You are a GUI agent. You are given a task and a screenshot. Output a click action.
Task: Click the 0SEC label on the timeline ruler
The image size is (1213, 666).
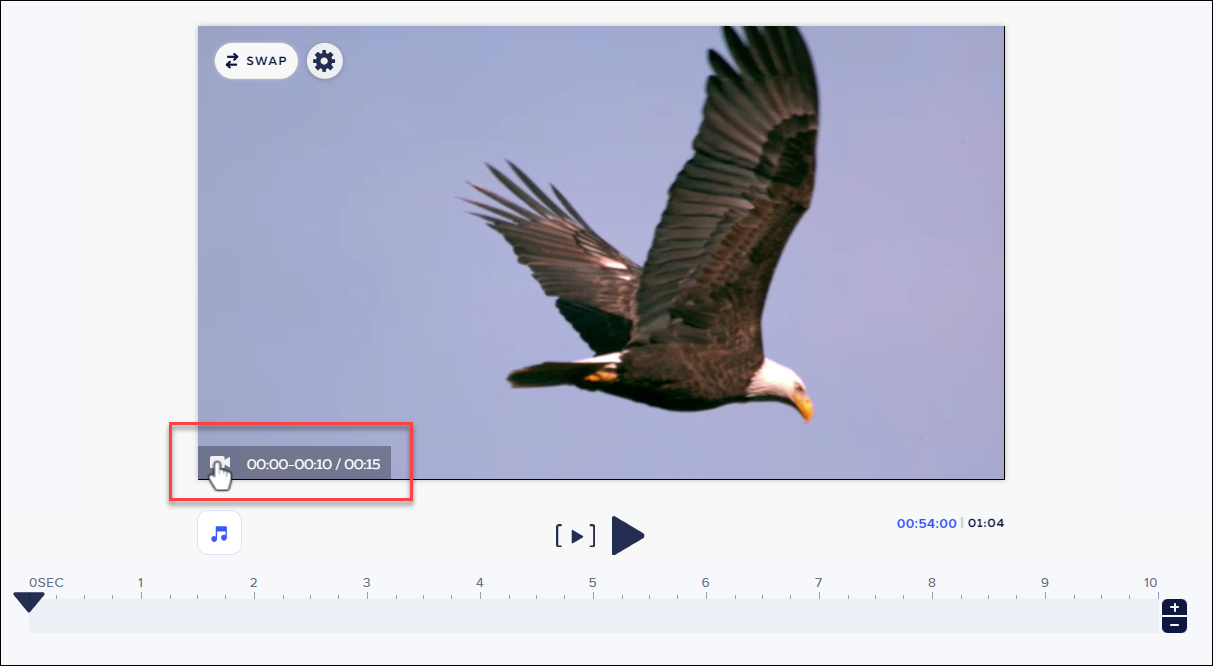tap(46, 582)
